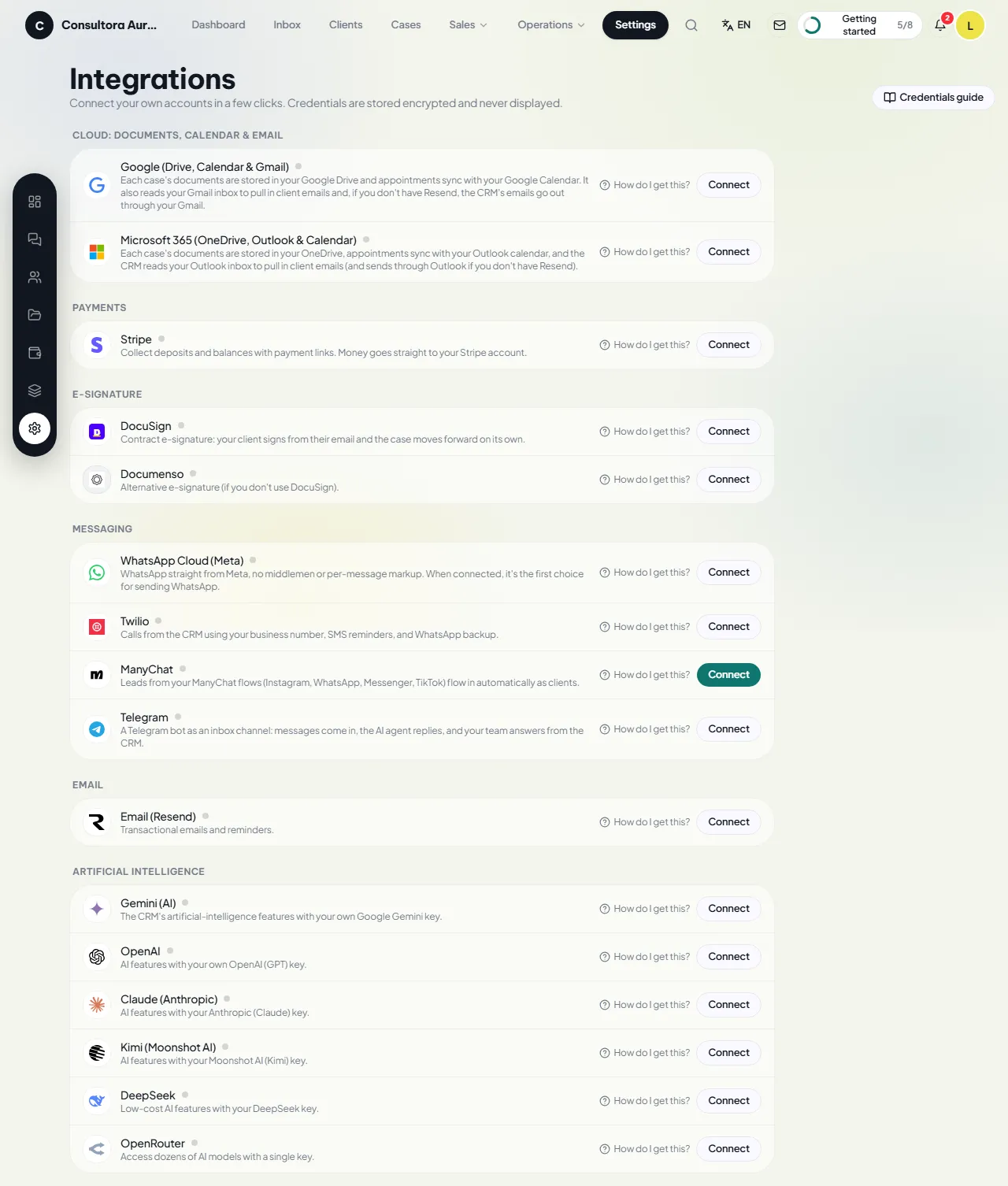The image size is (1008, 1186).
Task: Connect the Stripe integration
Action: click(728, 345)
